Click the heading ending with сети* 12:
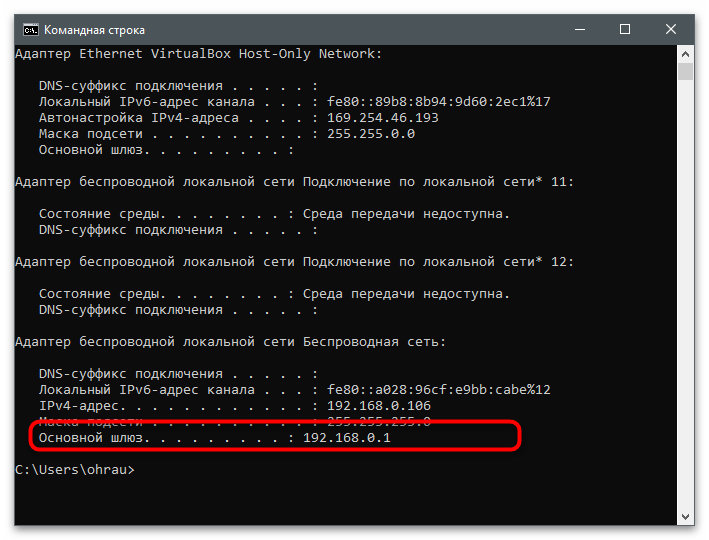 coord(294,262)
